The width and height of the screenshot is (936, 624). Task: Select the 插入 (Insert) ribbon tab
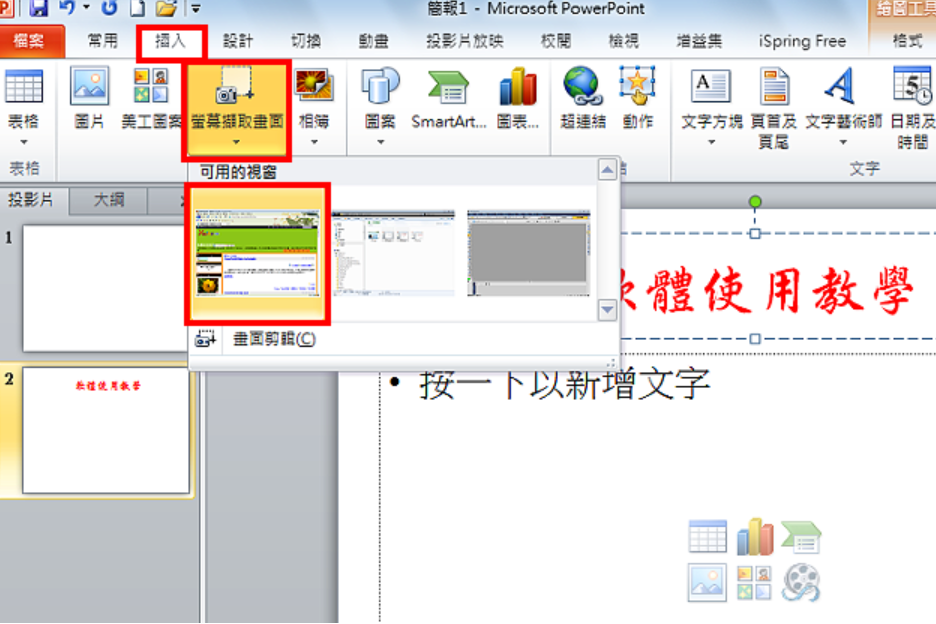(171, 41)
